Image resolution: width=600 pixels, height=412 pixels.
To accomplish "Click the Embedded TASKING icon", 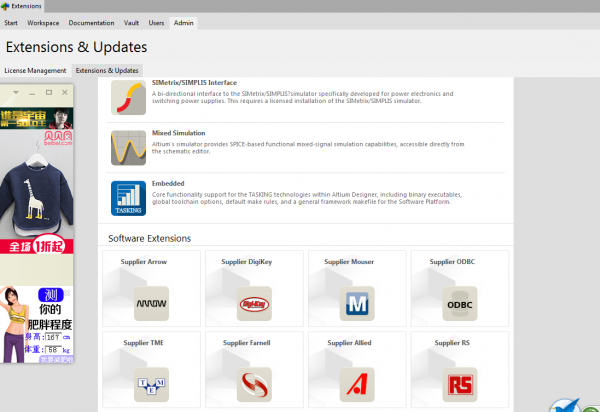I will (x=129, y=198).
